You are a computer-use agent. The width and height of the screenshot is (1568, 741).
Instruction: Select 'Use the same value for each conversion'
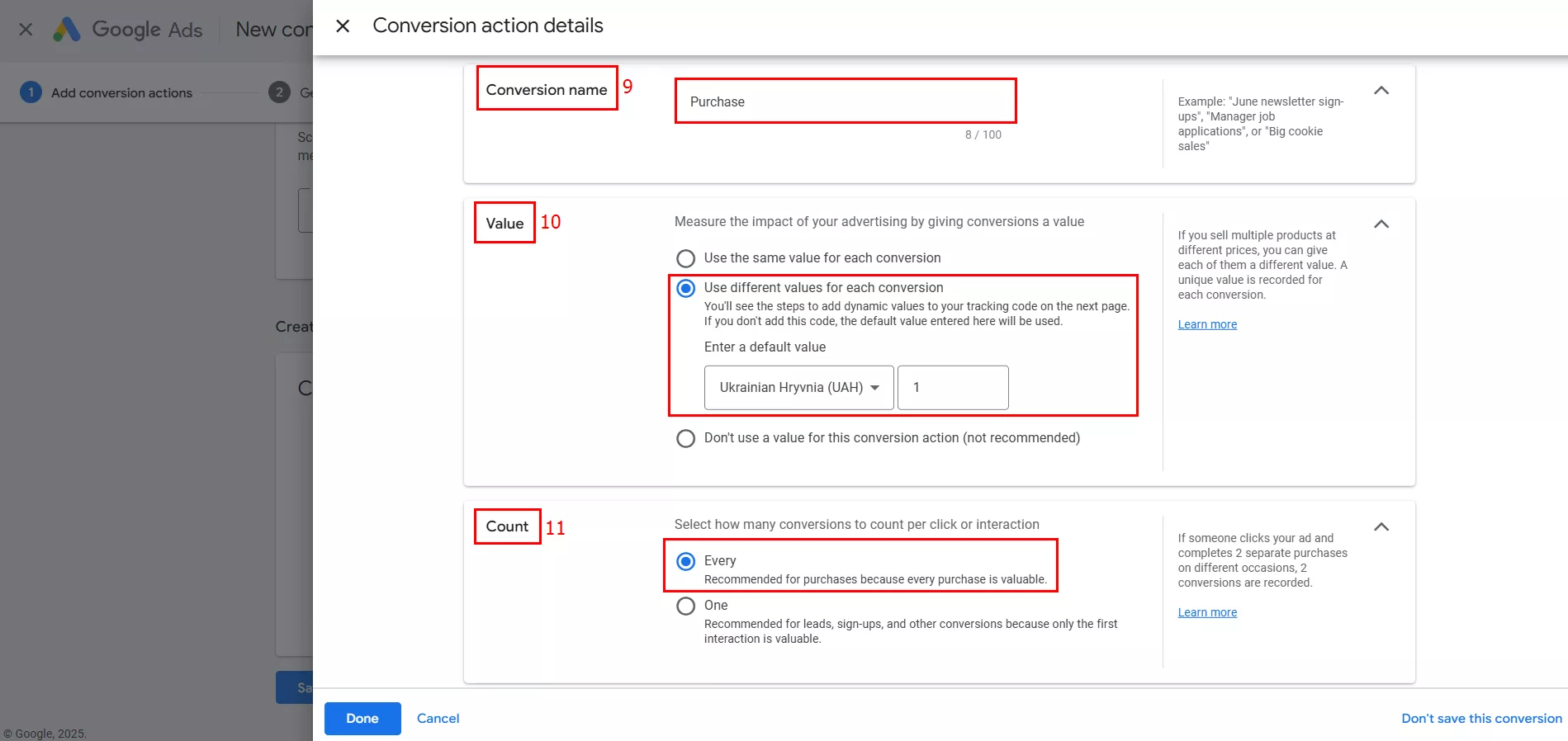685,258
